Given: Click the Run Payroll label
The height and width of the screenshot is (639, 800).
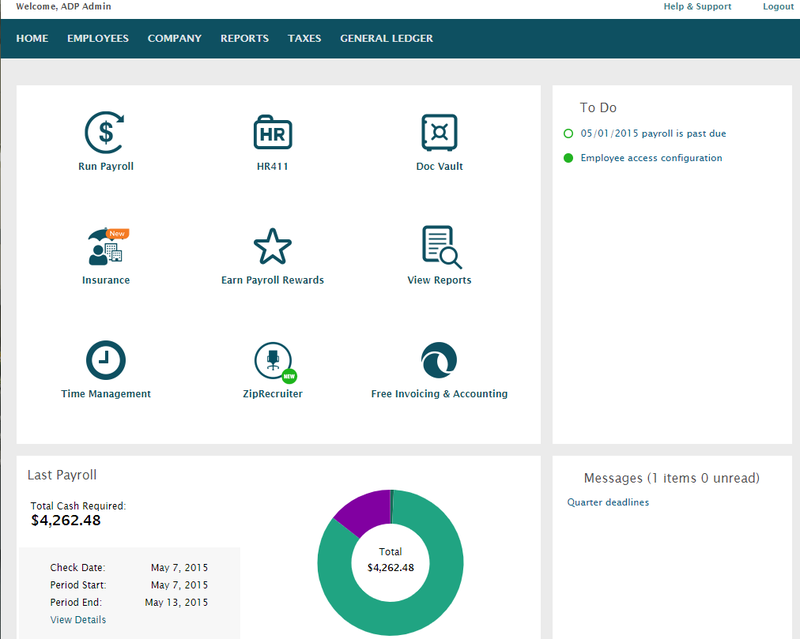Looking at the screenshot, I should [106, 166].
